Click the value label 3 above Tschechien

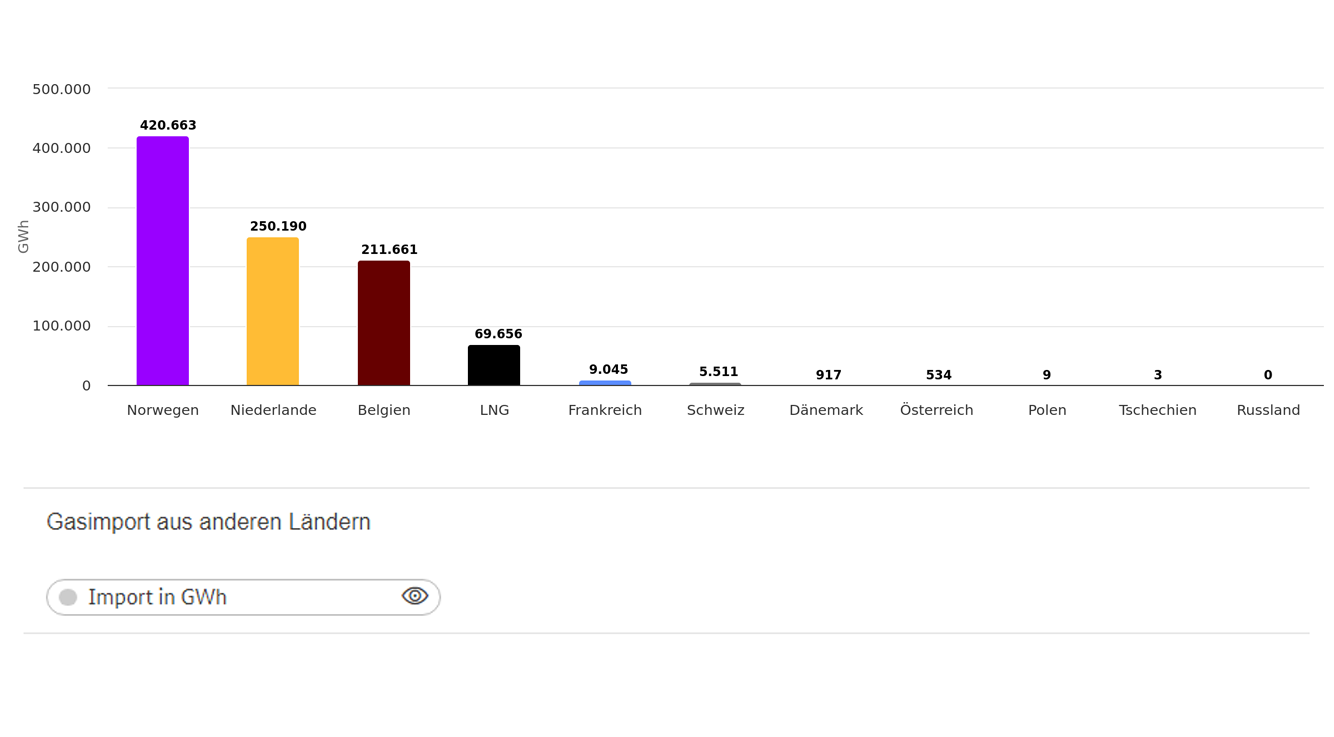pyautogui.click(x=1158, y=375)
